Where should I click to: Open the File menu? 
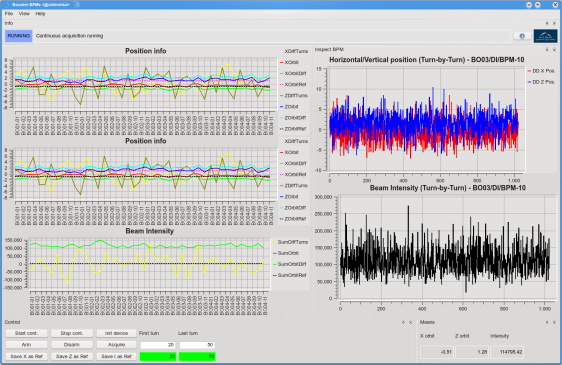coord(9,14)
